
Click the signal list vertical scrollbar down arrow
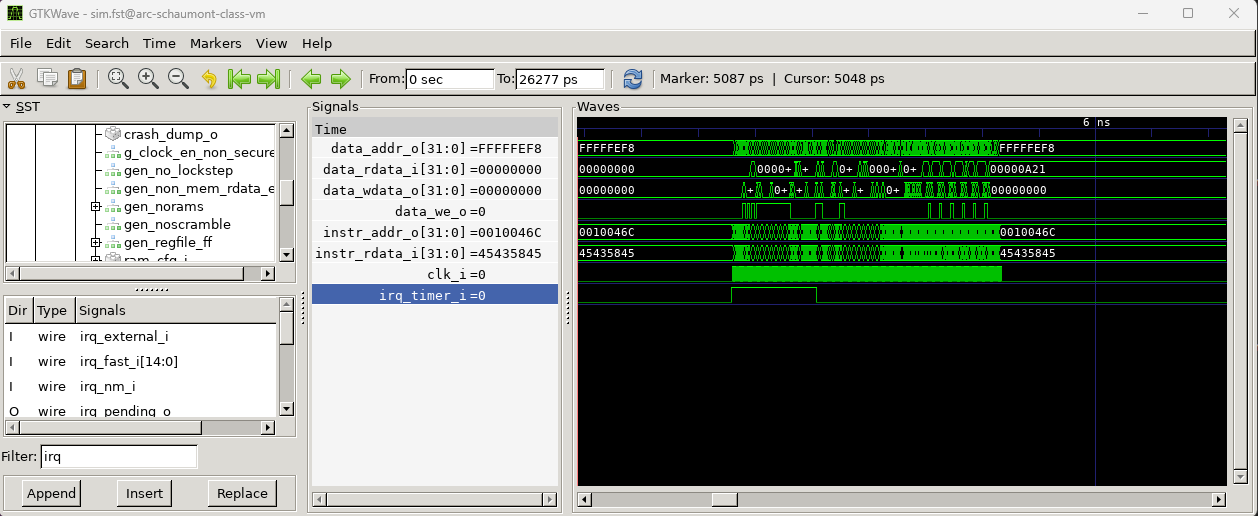286,409
